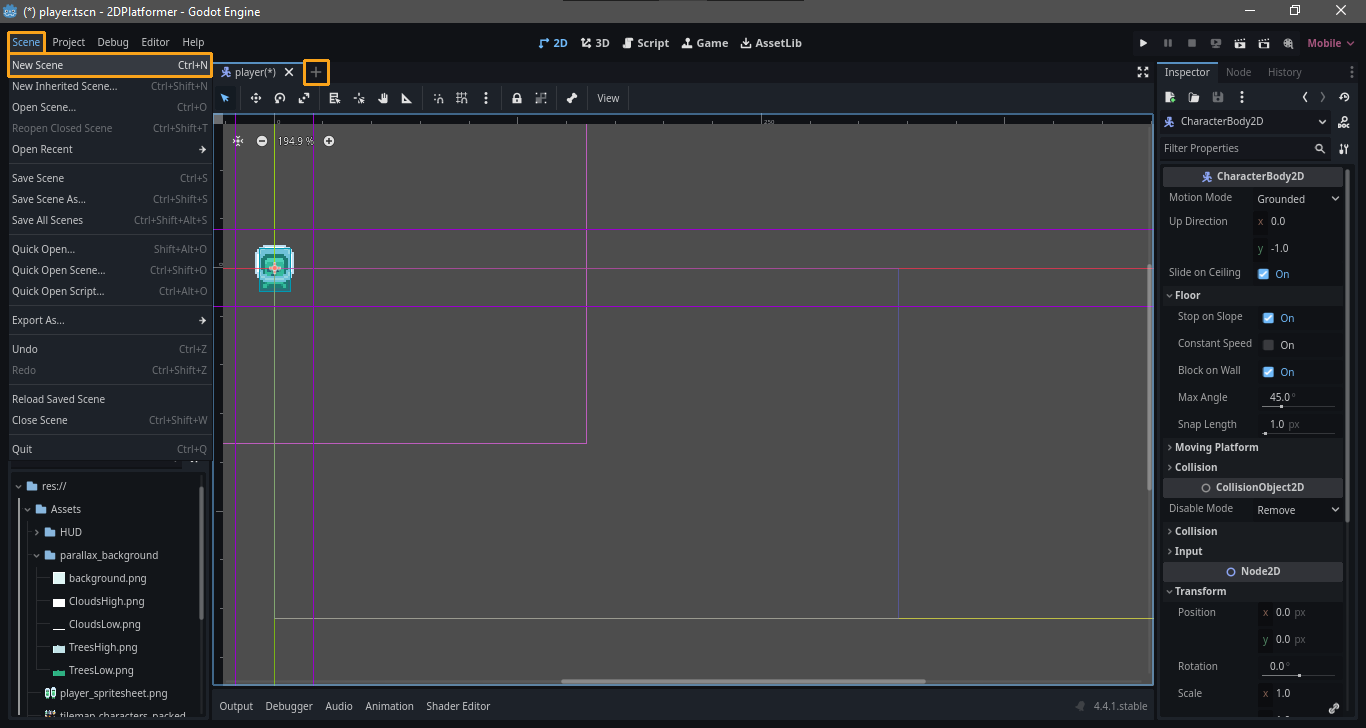Run the project with the play button

[1143, 43]
